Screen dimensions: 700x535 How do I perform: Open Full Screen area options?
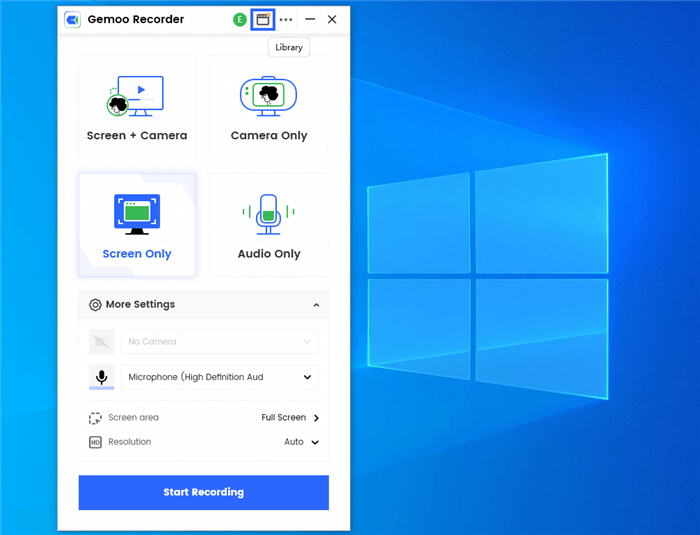[x=290, y=418]
